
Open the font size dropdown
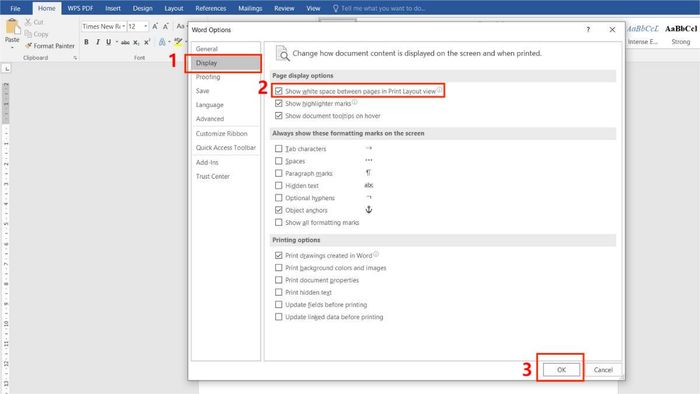click(x=146, y=27)
